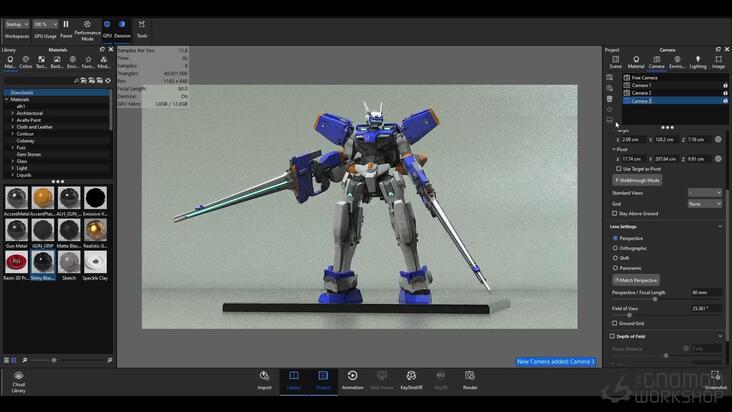732x412 pixels.
Task: Click the Import button in toolbar
Action: 264,380
